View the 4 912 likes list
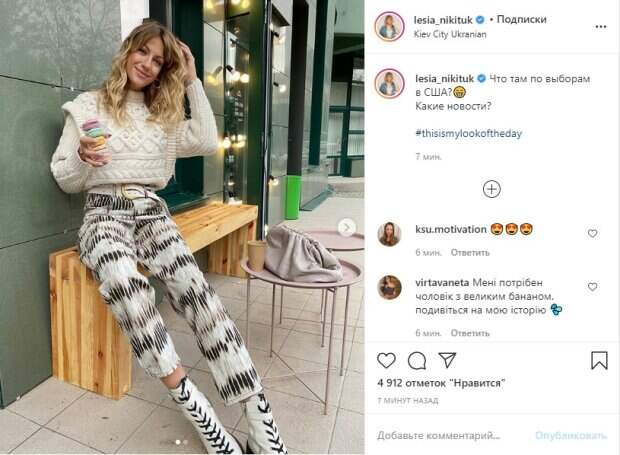620x455 pixels. tap(441, 383)
